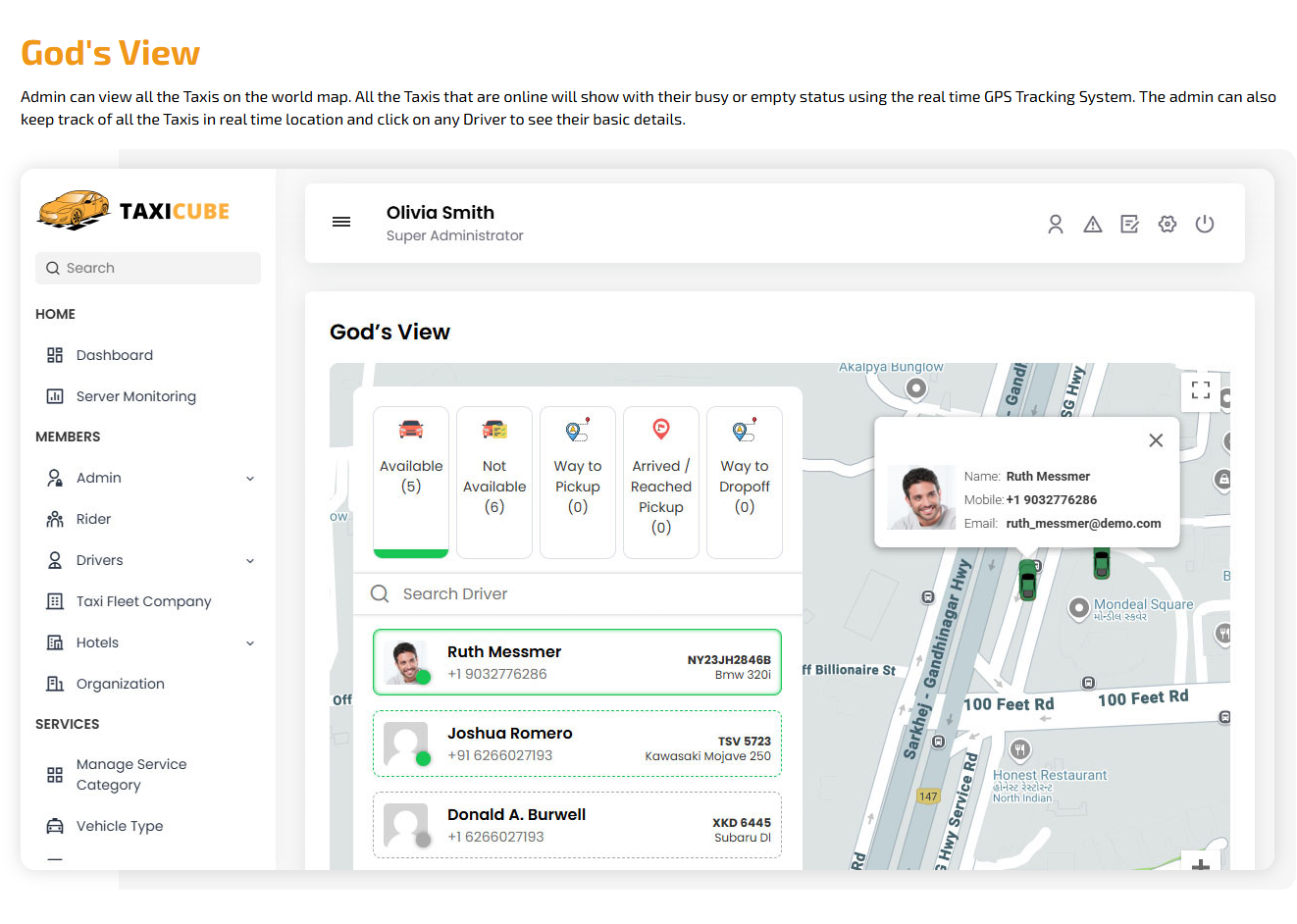Open Organization in sidebar
Screen dimensions: 1297x924
(x=121, y=684)
